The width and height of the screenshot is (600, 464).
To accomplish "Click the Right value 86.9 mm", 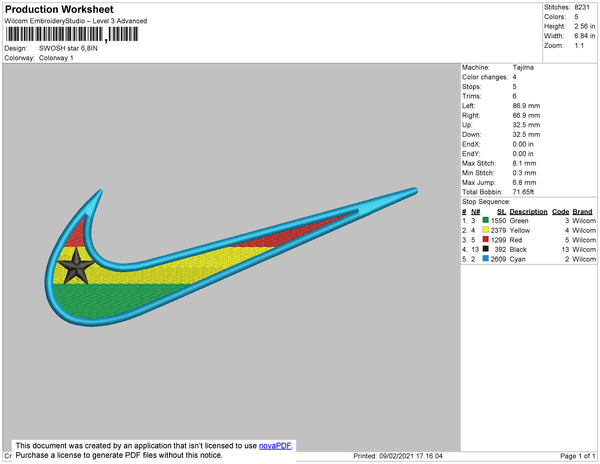I will pyautogui.click(x=526, y=115).
